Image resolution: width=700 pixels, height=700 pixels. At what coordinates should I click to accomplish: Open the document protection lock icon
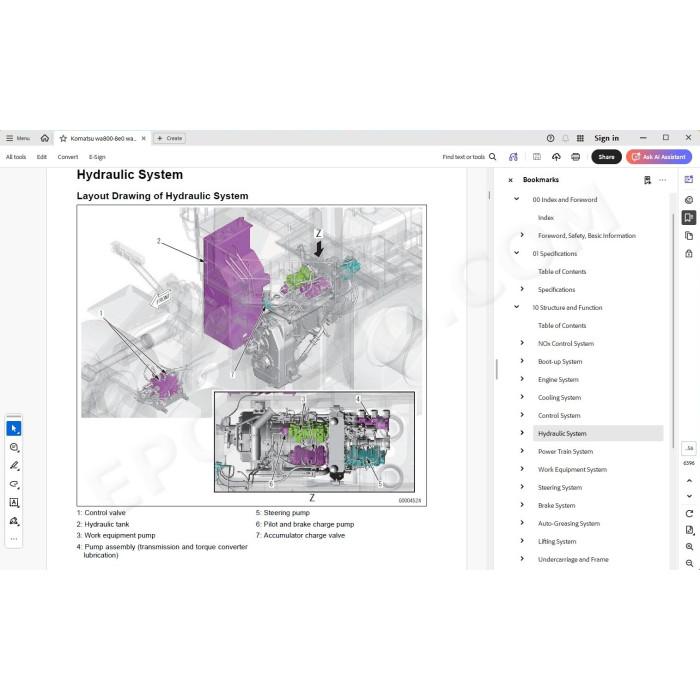(689, 254)
